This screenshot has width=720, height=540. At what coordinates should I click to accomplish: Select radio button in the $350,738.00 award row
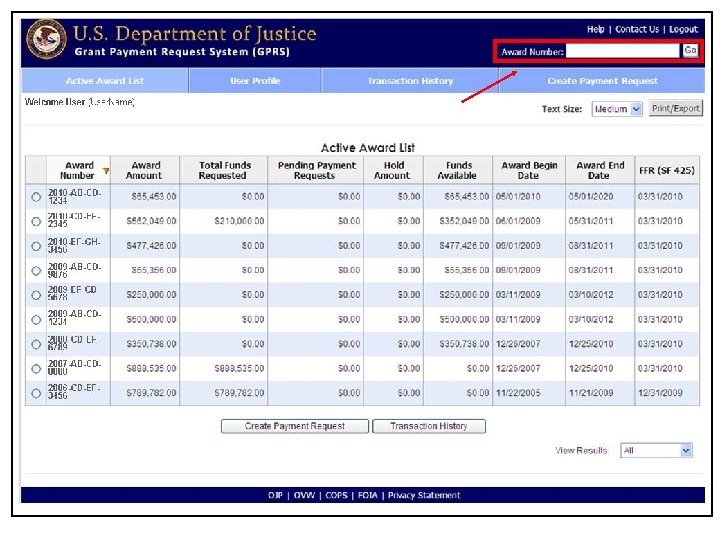tap(36, 344)
